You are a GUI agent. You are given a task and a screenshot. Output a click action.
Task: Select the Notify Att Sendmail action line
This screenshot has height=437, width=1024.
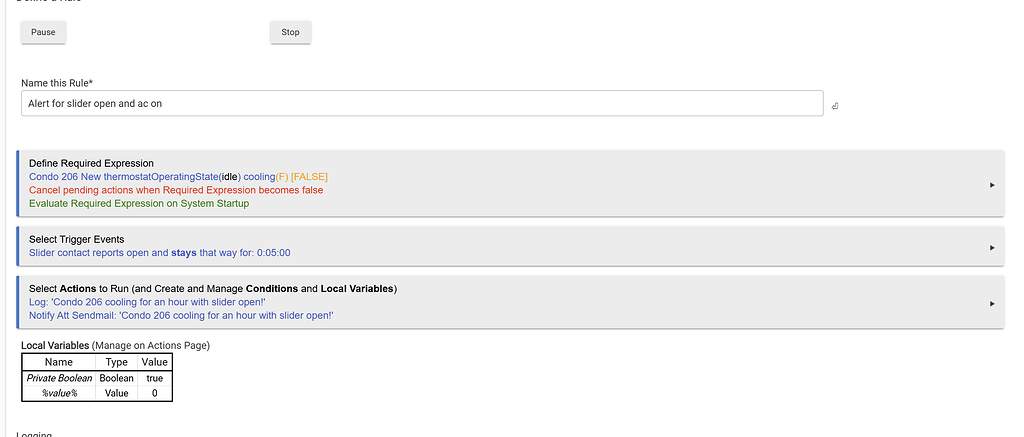pos(181,315)
